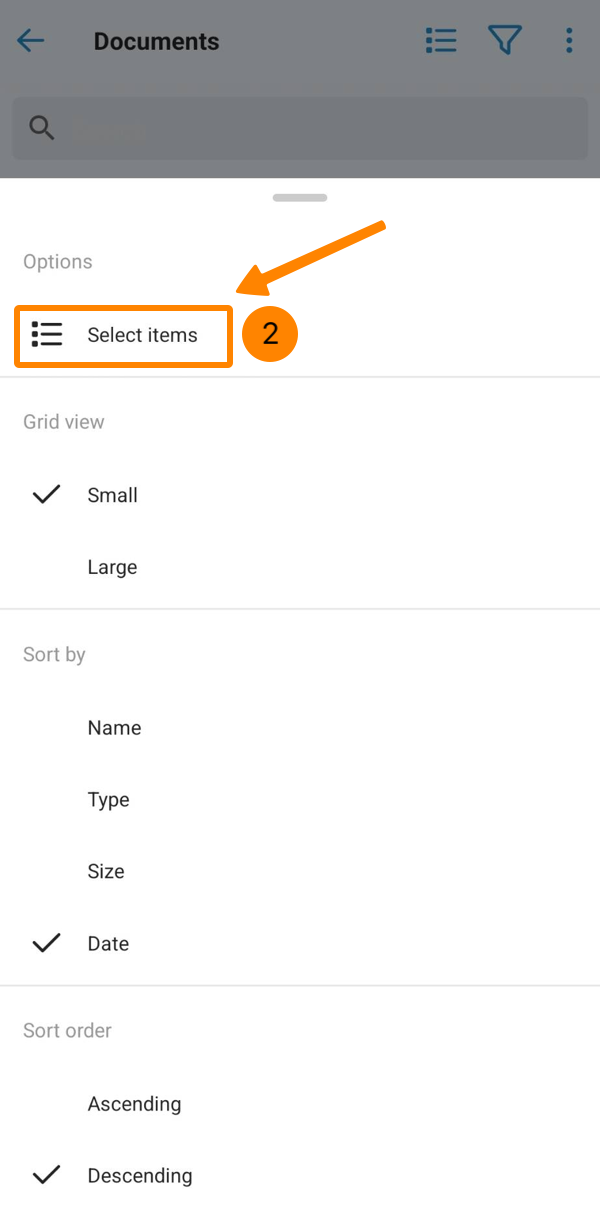Open the filter funnel icon
The width and height of the screenshot is (600, 1217).
click(505, 41)
